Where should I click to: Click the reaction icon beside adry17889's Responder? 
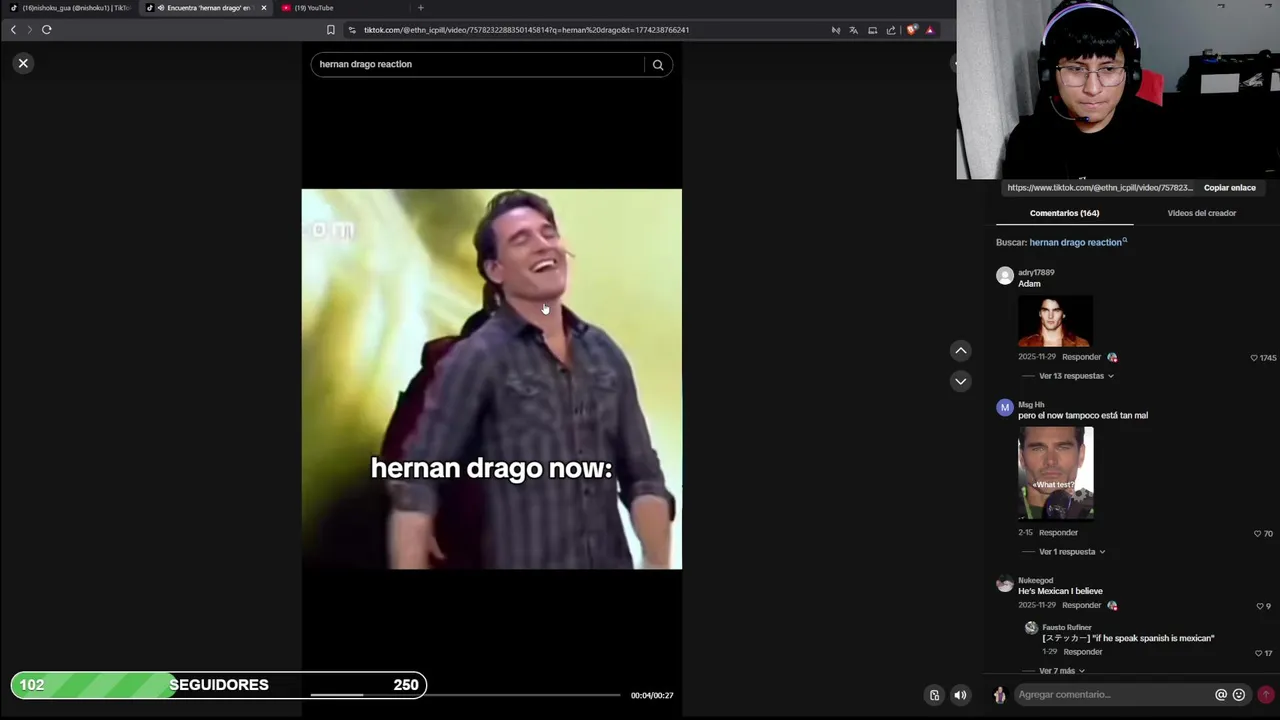1112,357
